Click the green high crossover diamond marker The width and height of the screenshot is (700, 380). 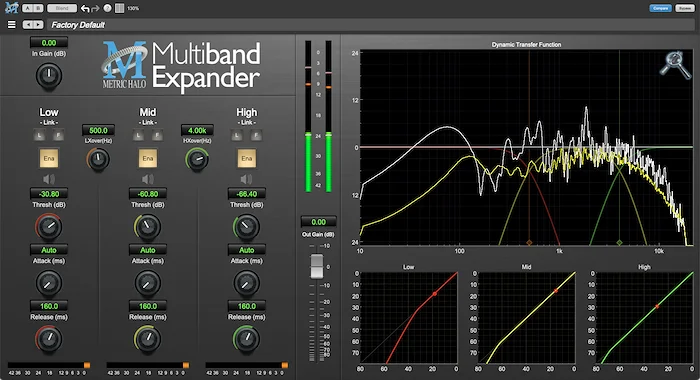(x=619, y=242)
